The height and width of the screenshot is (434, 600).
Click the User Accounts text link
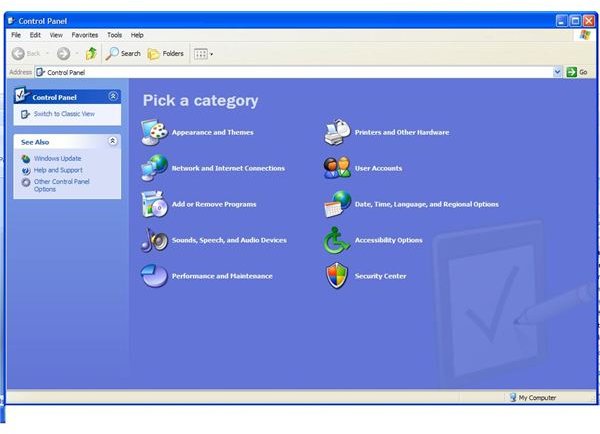click(378, 168)
